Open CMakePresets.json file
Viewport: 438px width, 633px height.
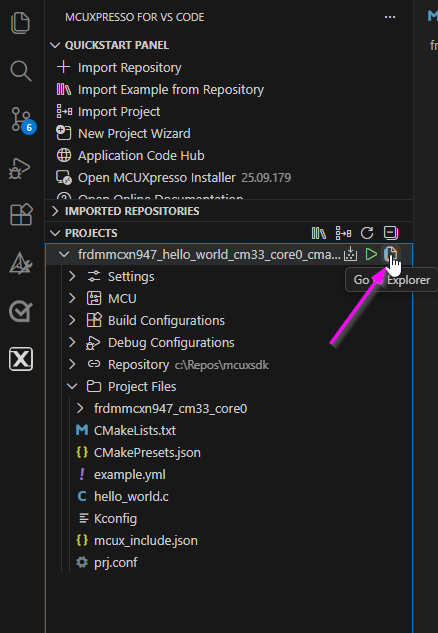point(147,453)
